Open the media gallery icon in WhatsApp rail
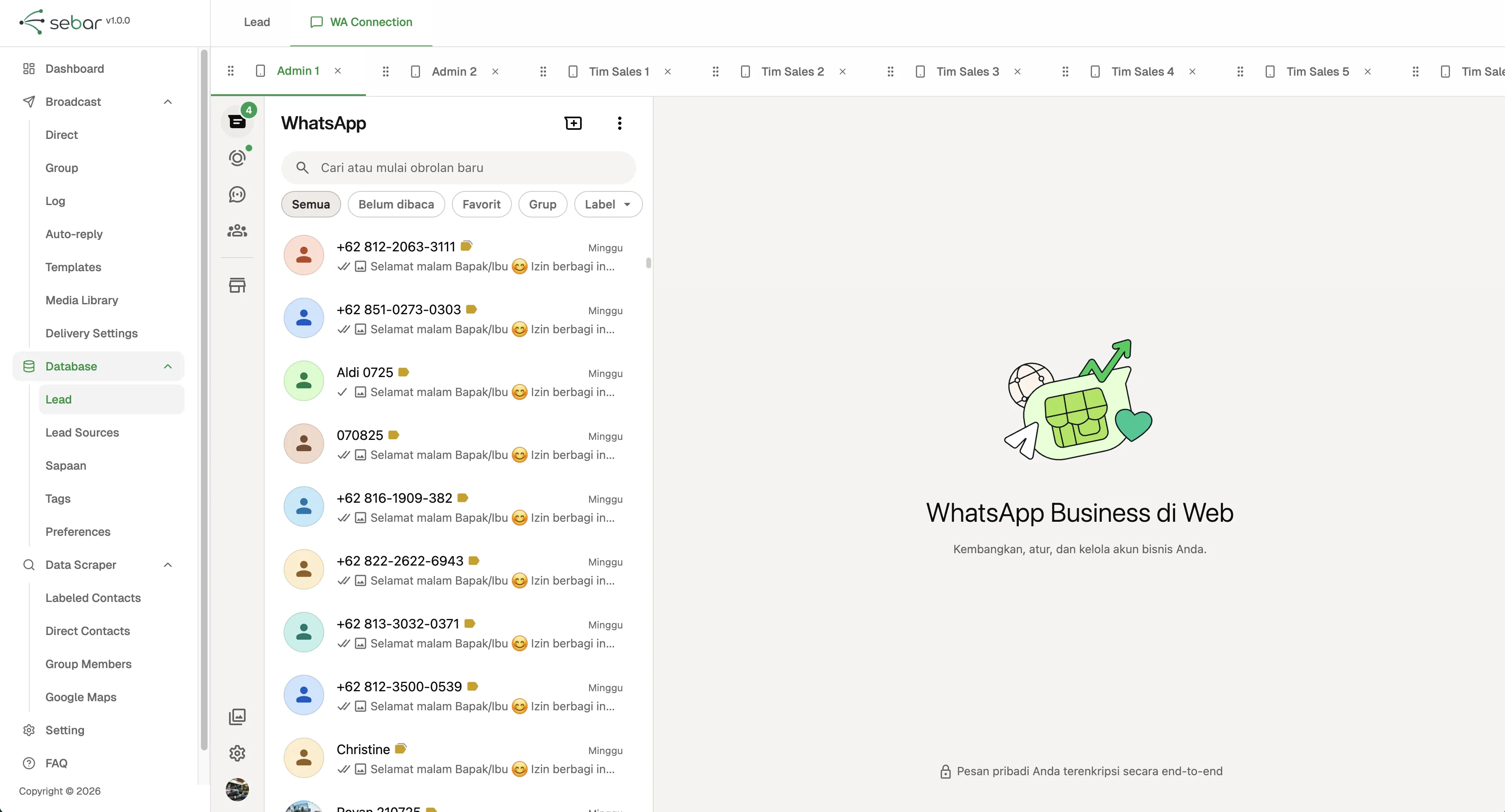Viewport: 1505px width, 812px height. point(237,717)
